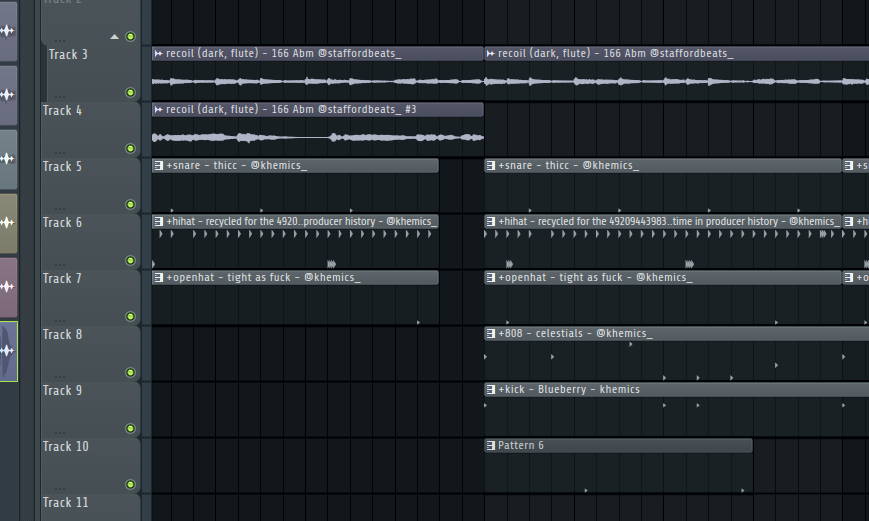Viewport: 869px width, 521px height.
Task: Mute Track 8 with its green LED
Action: [130, 372]
